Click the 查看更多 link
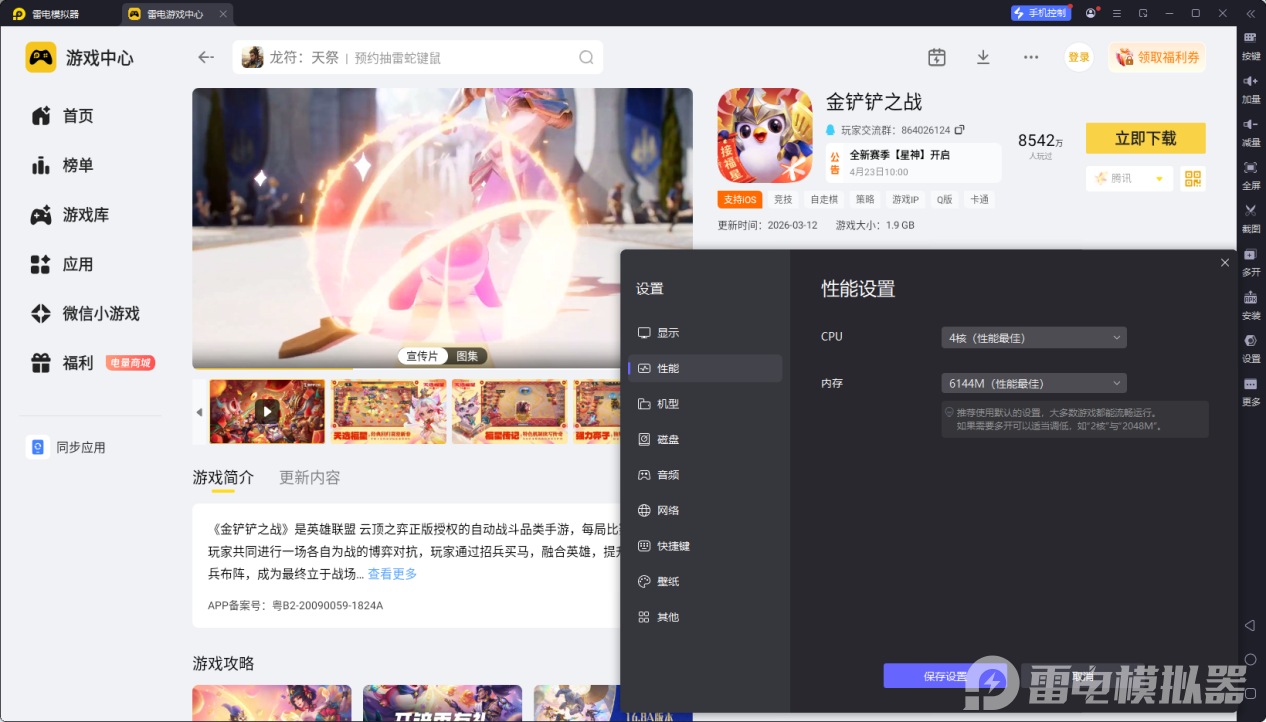 [x=392, y=574]
